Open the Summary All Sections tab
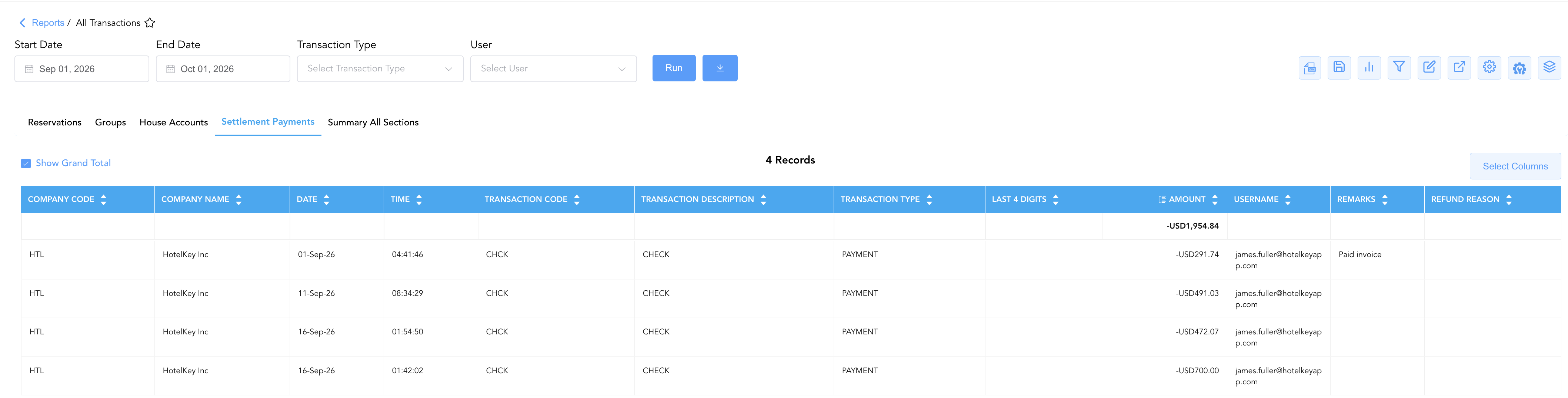Viewport: 1568px width, 398px height. pyautogui.click(x=373, y=122)
